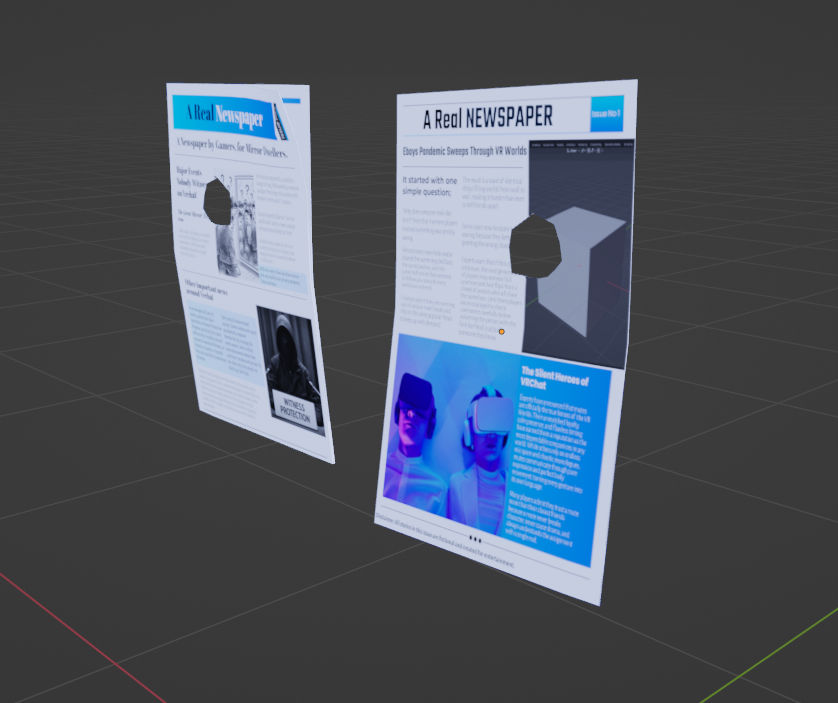The height and width of the screenshot is (703, 838).
Task: Select the blue Issue No badge
Action: point(606,114)
